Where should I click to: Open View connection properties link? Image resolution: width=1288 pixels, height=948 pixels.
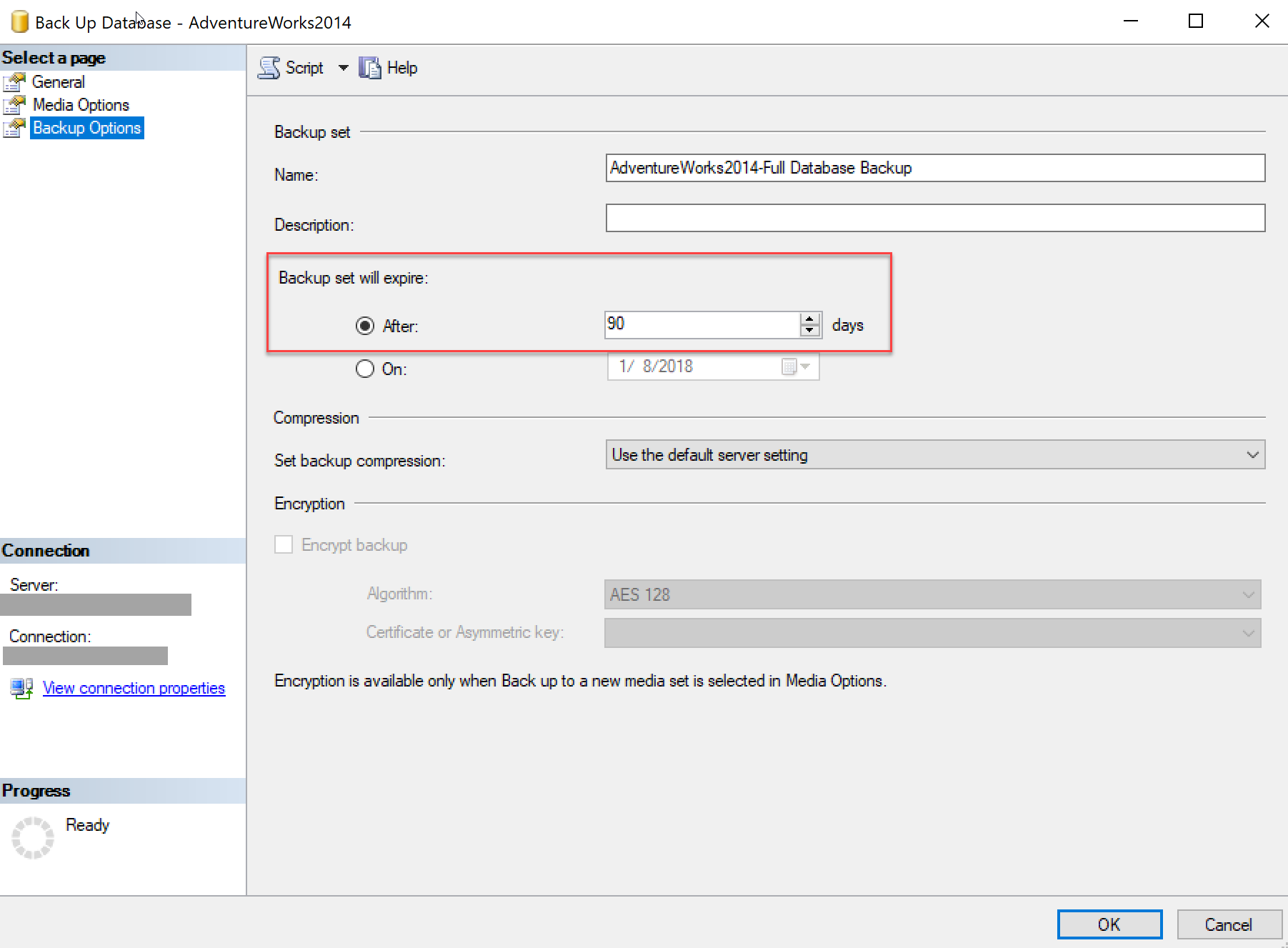(x=134, y=688)
